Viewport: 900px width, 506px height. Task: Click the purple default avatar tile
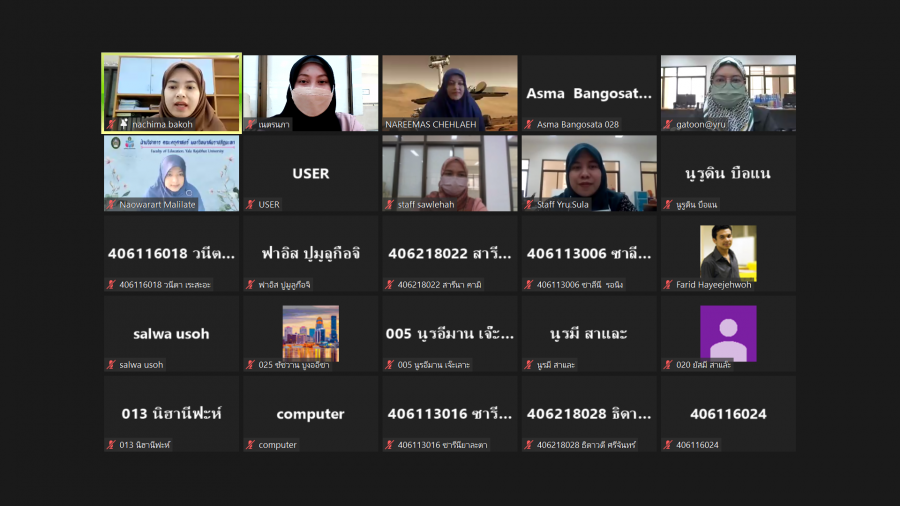pos(727,332)
